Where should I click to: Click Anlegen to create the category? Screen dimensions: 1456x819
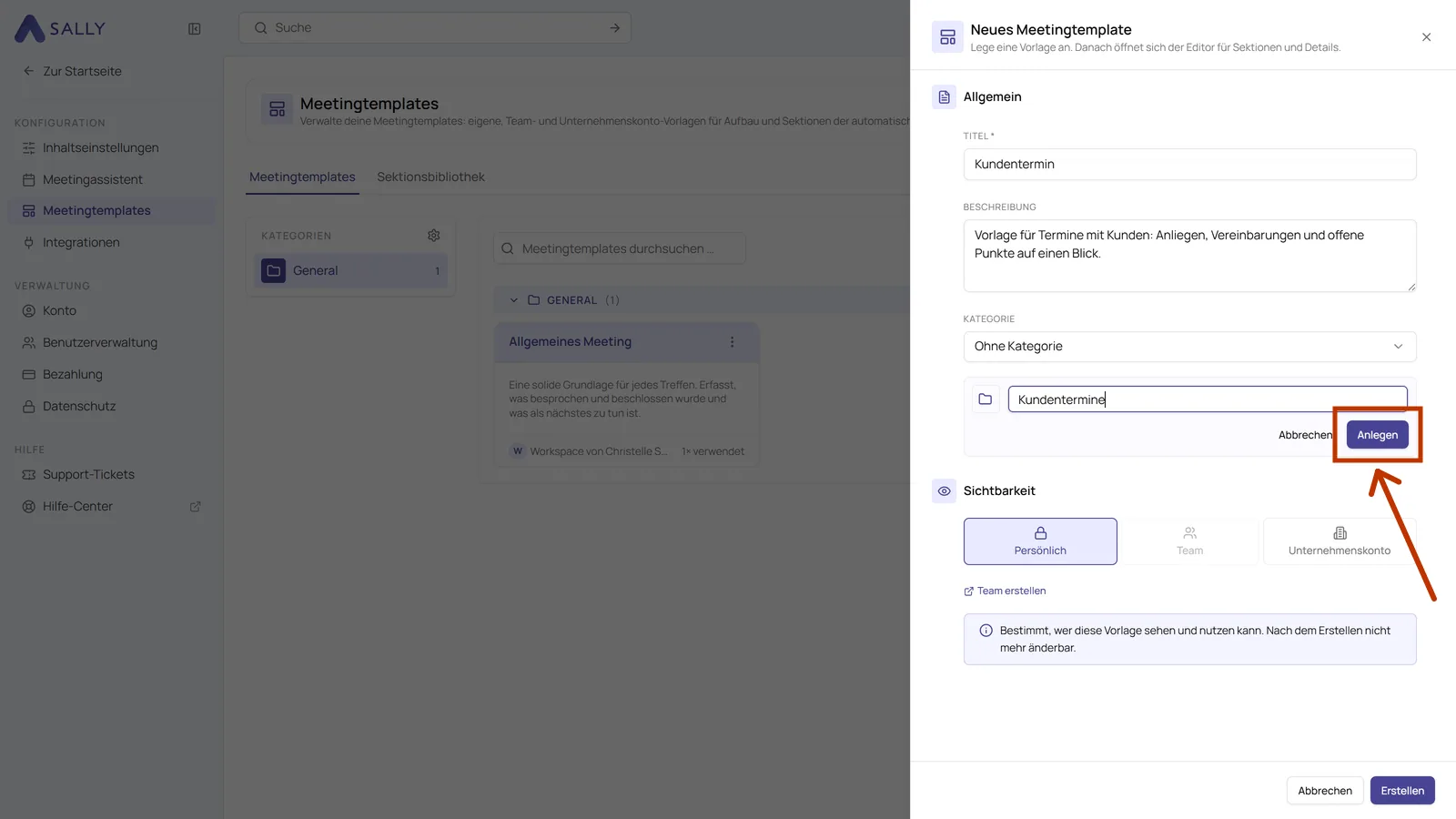coord(1377,435)
